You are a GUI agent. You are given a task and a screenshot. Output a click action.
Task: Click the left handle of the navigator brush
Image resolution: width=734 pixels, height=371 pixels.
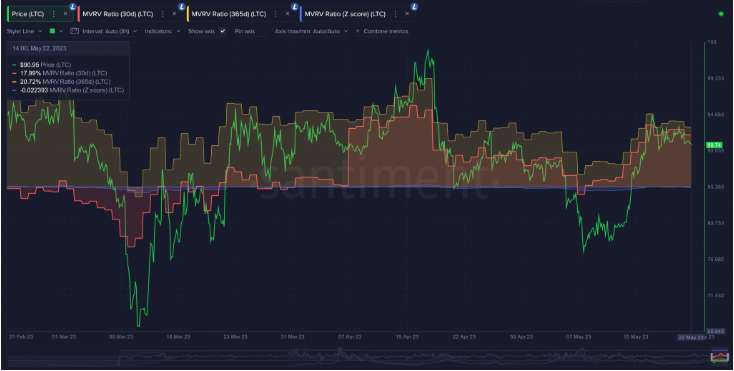[712, 356]
